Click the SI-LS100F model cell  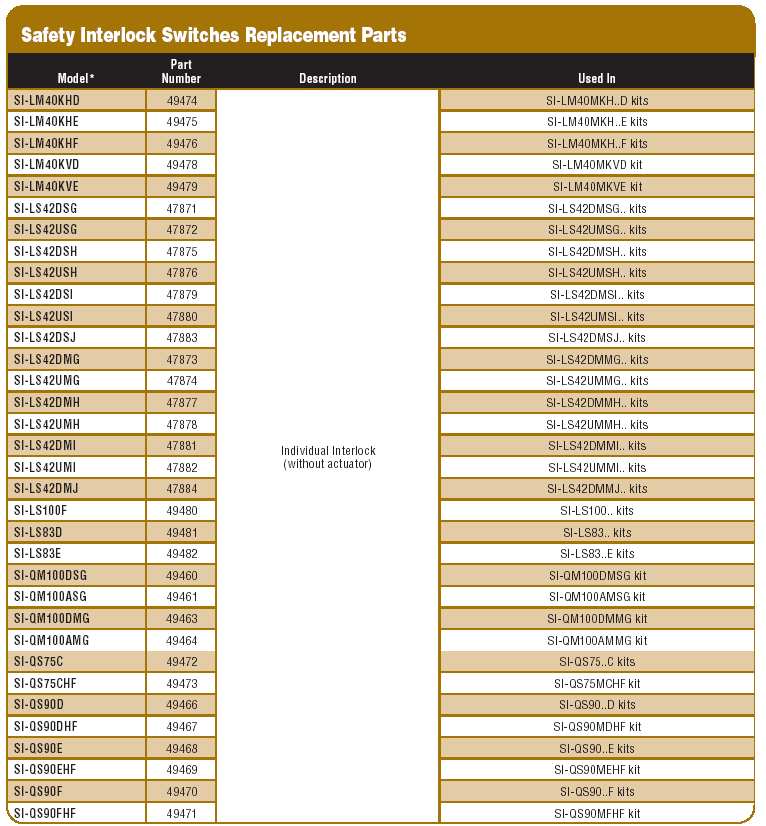pos(76,510)
